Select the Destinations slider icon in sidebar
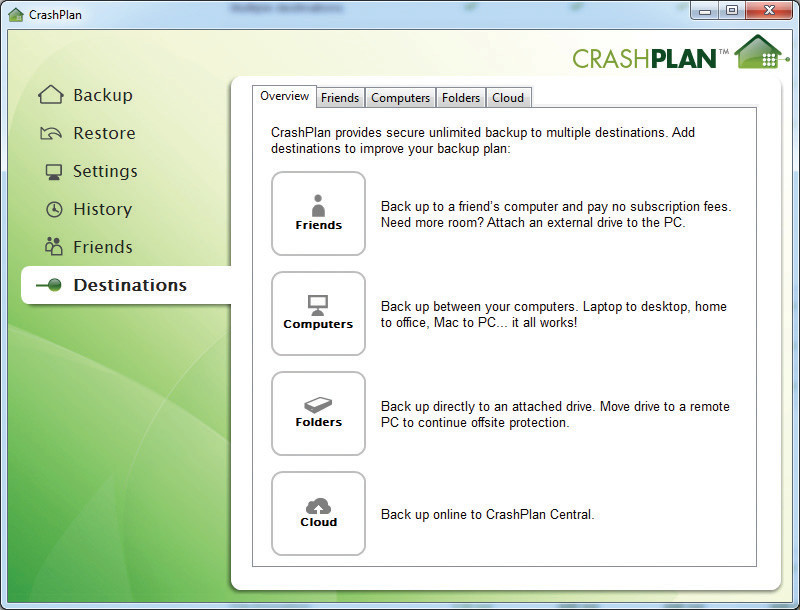The width and height of the screenshot is (800, 610). coord(49,285)
